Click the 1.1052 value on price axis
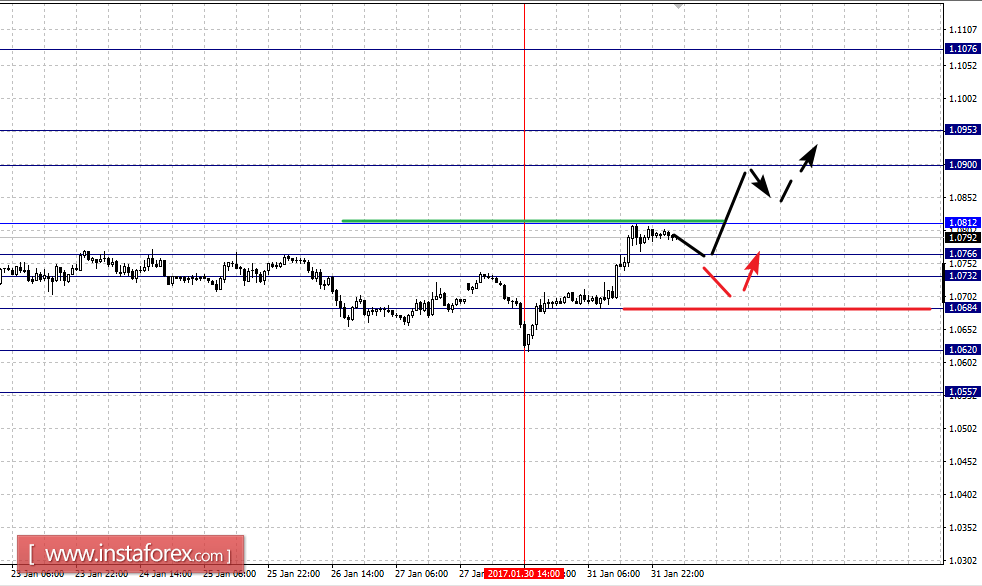The width and height of the screenshot is (982, 586). 963,66
